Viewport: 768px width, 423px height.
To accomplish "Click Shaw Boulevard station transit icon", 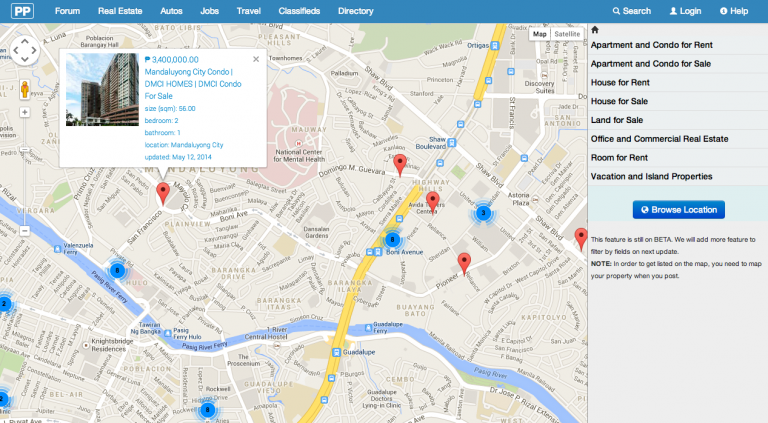I will 452,142.
